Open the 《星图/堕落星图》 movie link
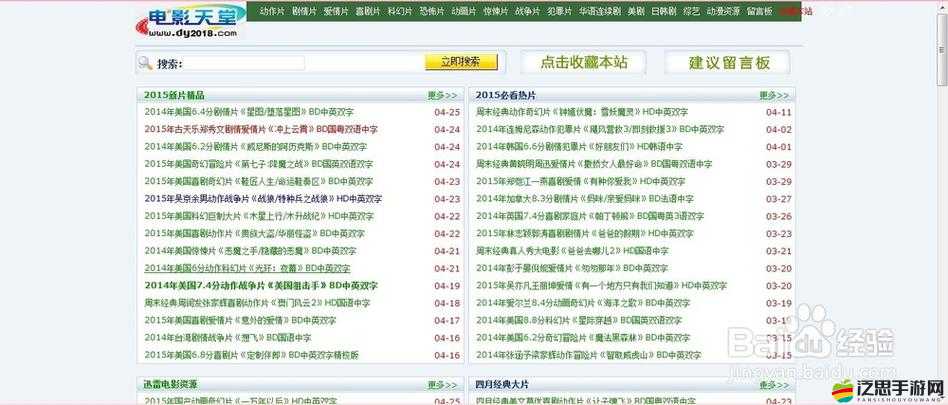Screen dimensions: 948x405 coord(249,112)
